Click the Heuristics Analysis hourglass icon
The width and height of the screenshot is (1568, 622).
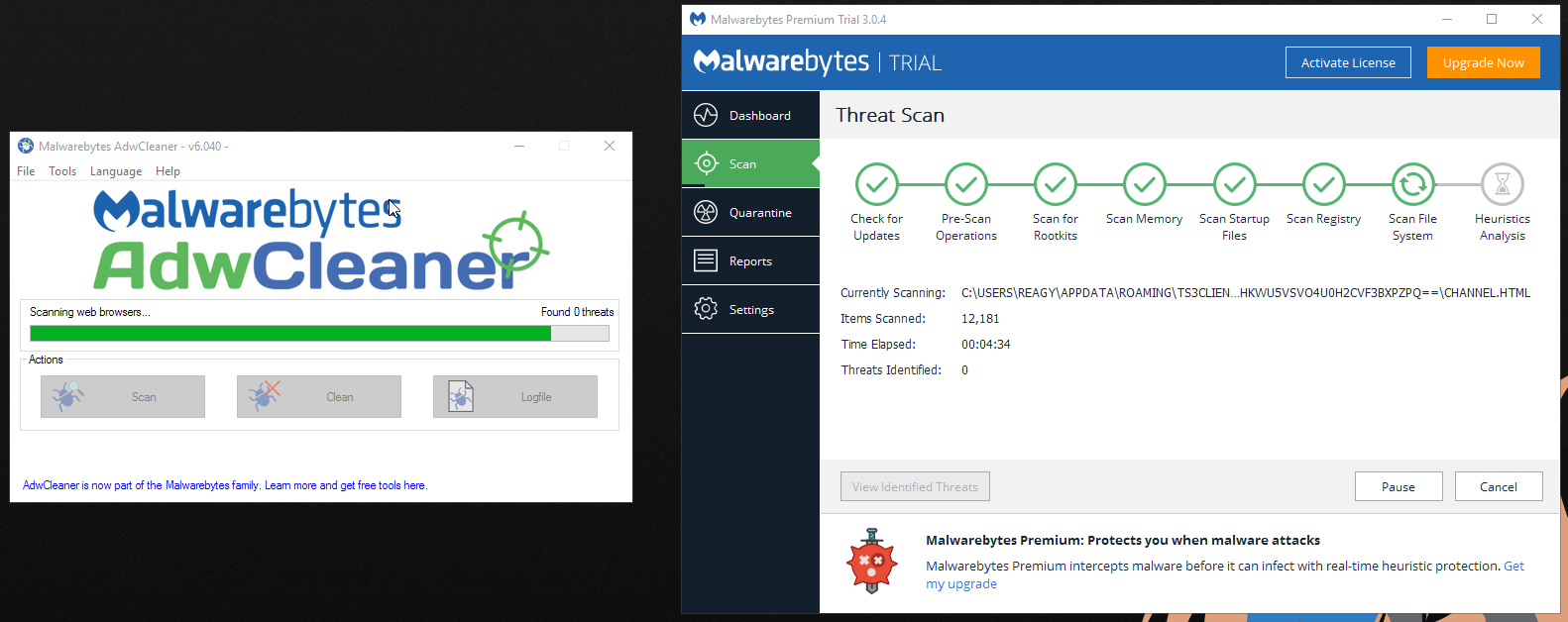(1503, 184)
